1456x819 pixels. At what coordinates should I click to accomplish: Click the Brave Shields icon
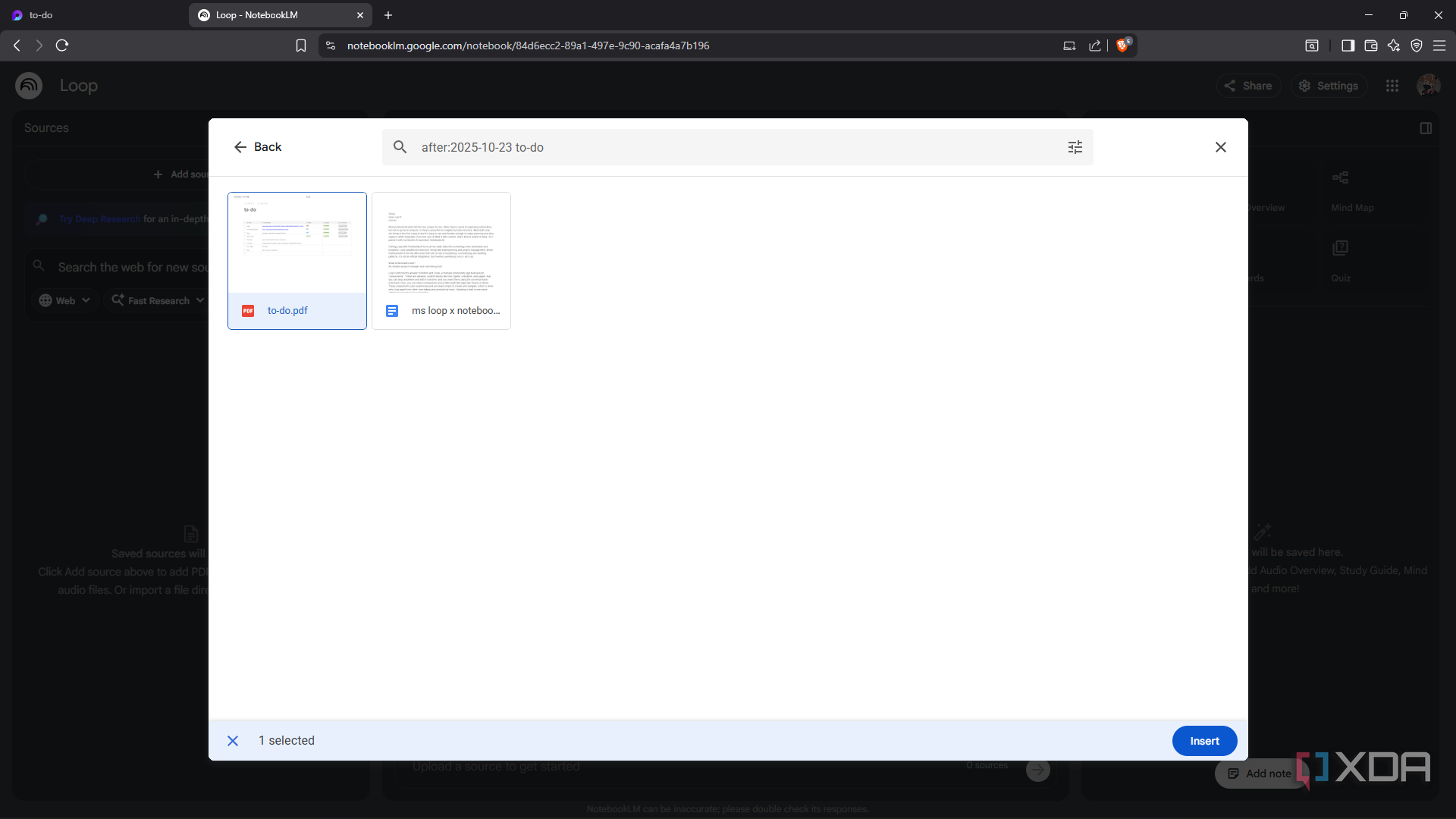click(1123, 45)
